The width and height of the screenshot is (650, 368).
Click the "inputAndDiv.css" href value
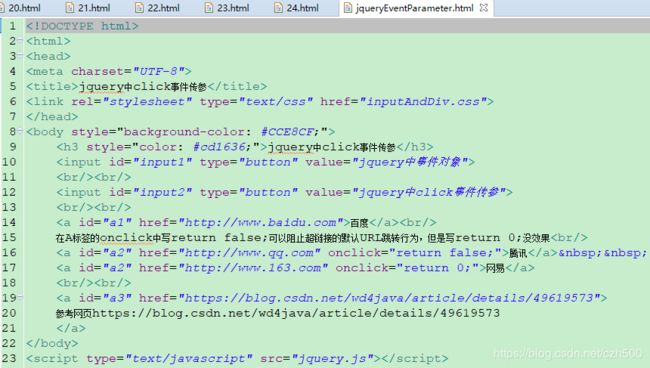pyautogui.click(x=423, y=102)
